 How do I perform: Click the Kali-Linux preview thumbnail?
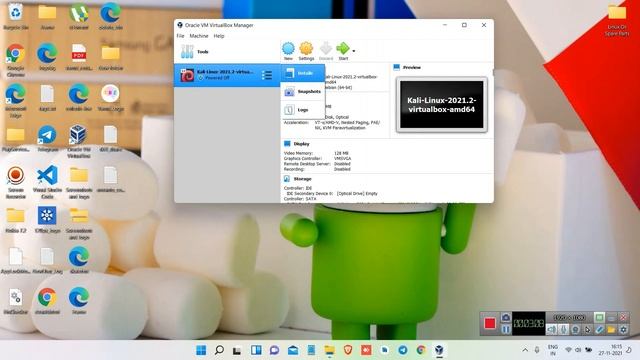(442, 105)
